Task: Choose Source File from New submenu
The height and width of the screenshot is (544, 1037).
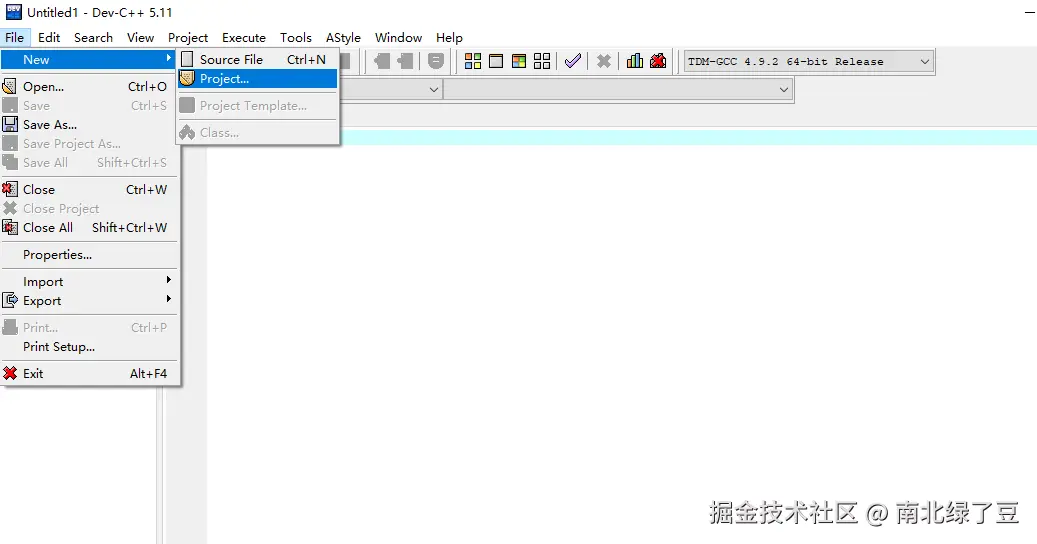Action: 258,59
